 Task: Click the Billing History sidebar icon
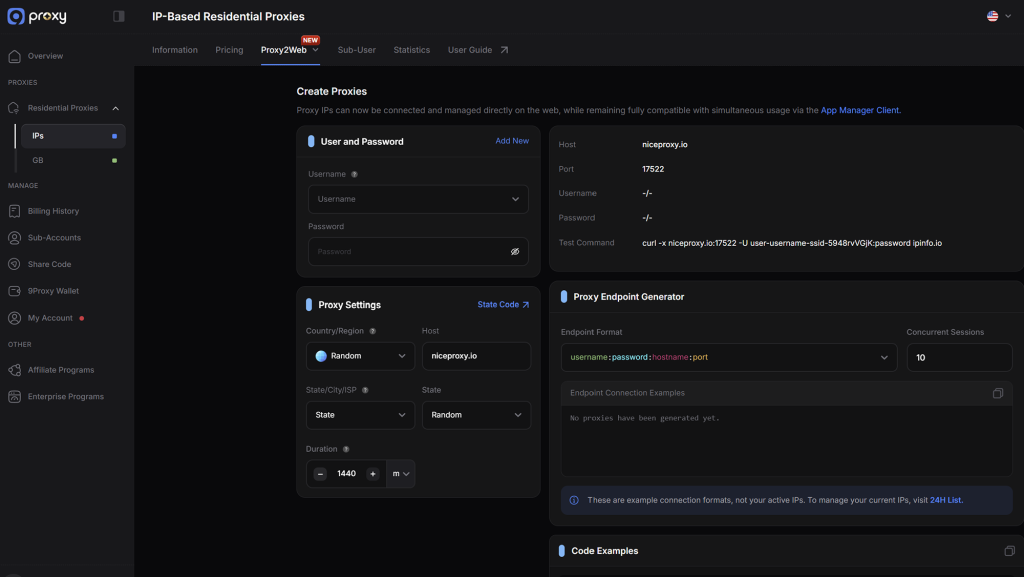pos(14,211)
